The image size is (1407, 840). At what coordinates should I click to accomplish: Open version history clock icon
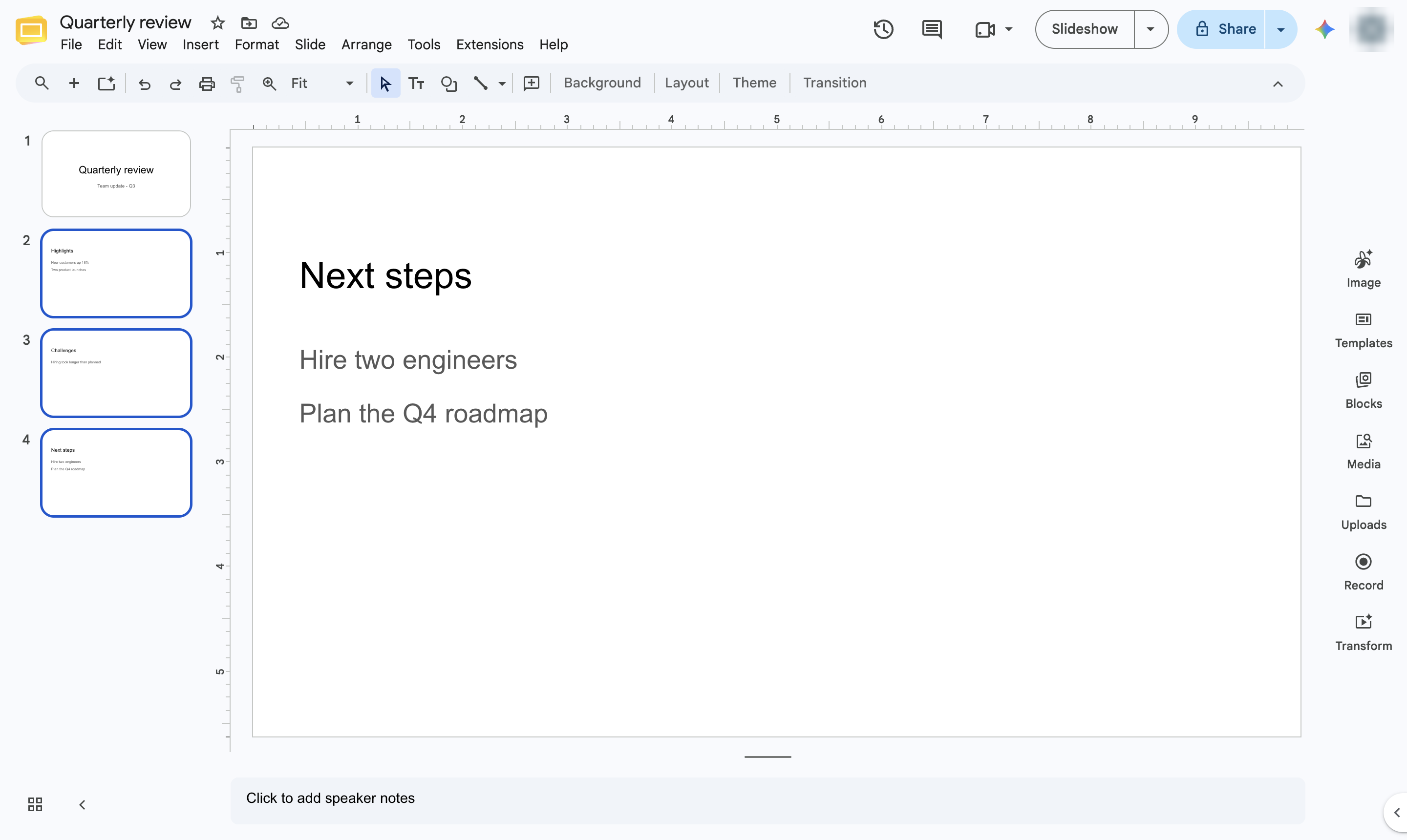click(883, 29)
